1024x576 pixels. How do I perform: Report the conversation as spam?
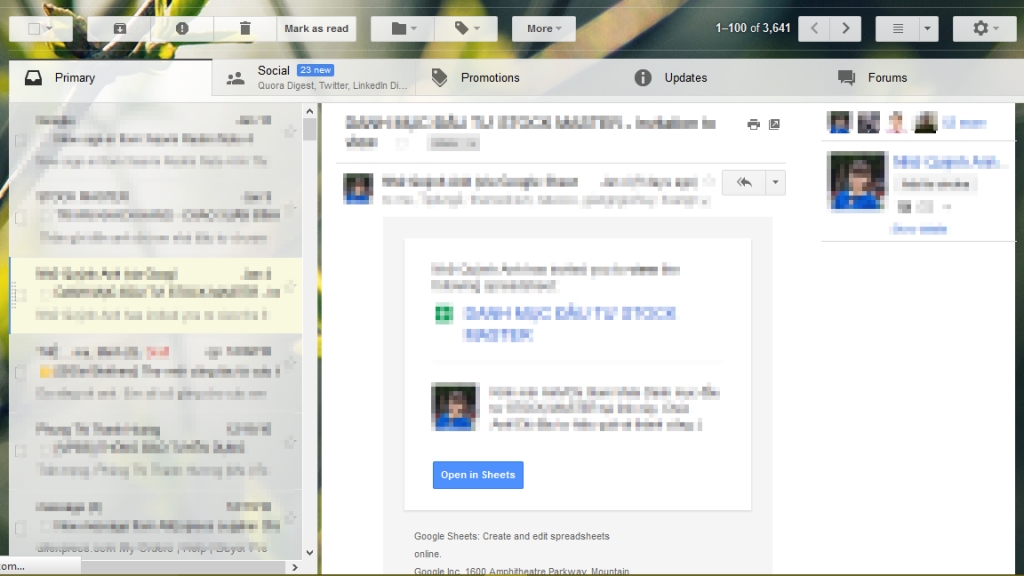pos(182,29)
